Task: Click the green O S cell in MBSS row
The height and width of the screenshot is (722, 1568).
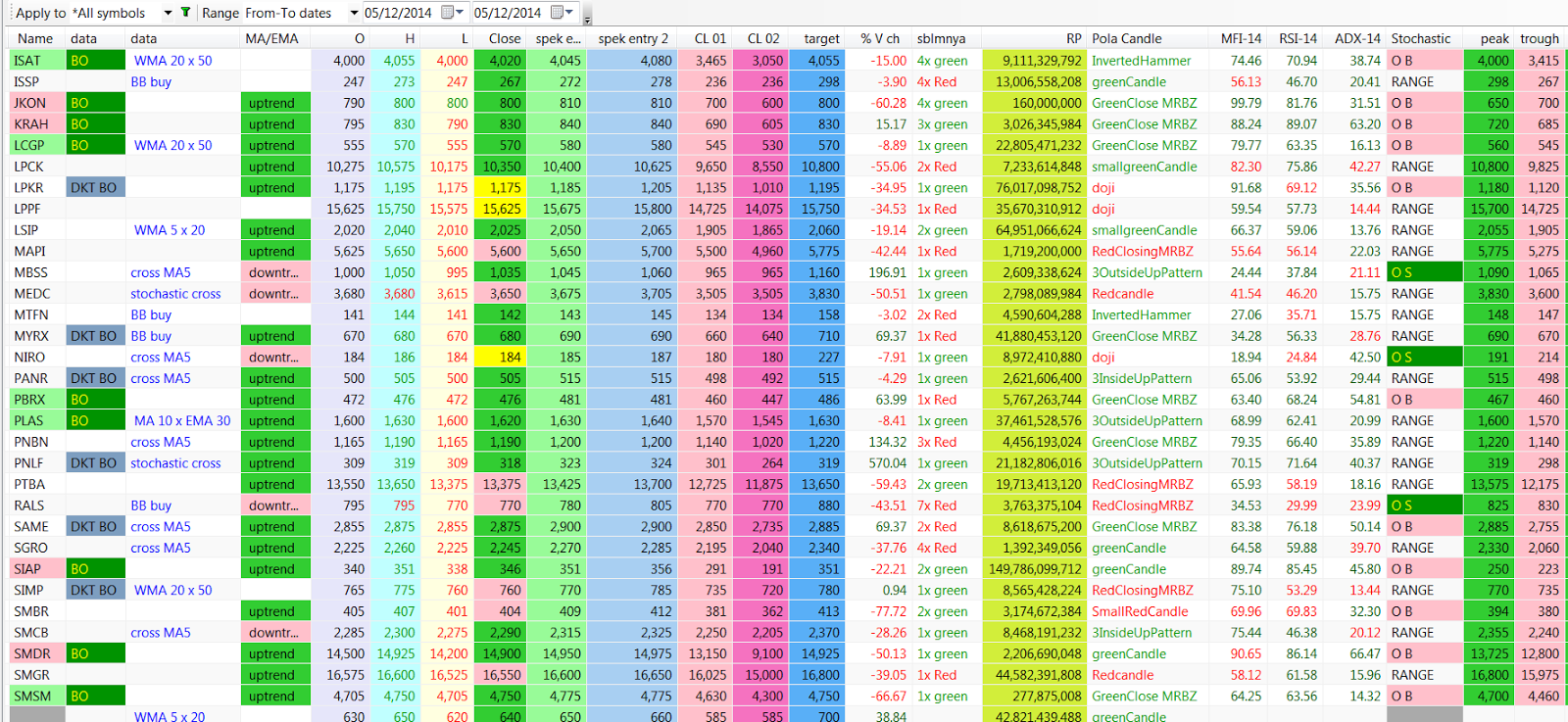Action: [1425, 272]
